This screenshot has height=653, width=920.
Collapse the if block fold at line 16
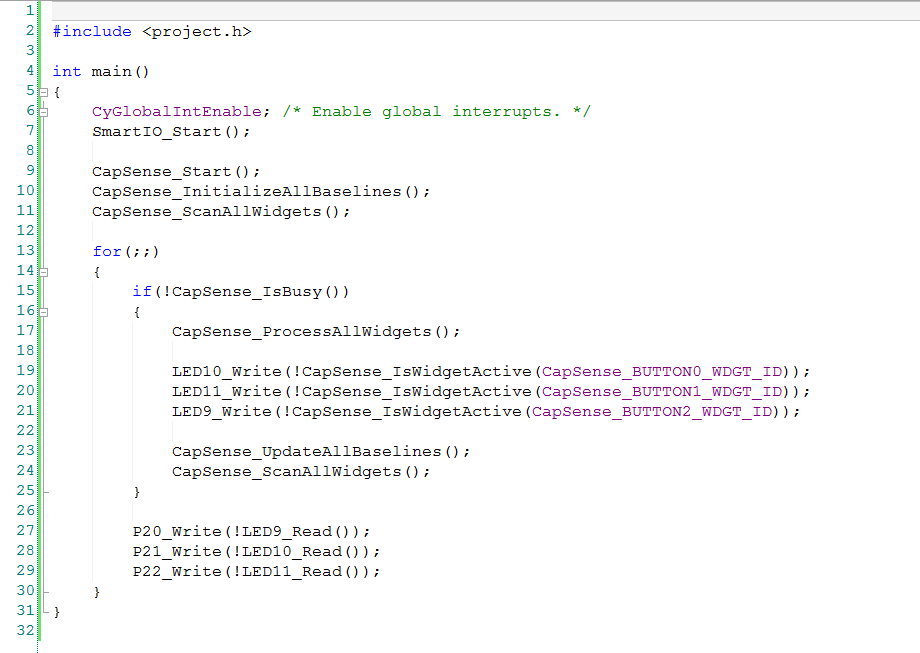click(x=43, y=312)
